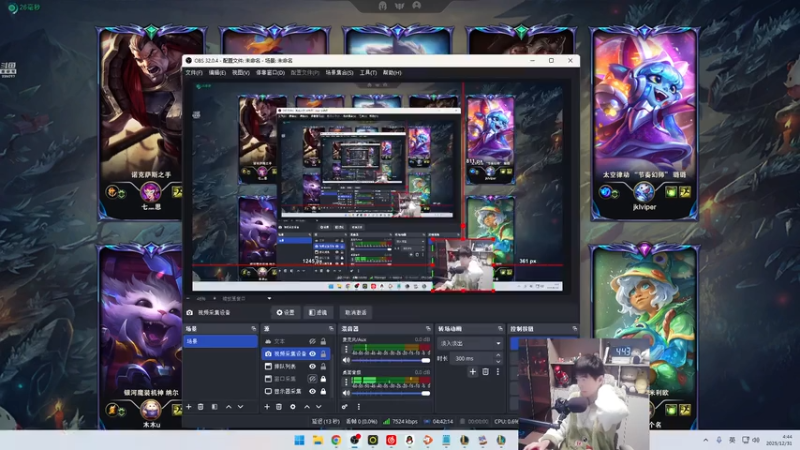Toggle lock on 排队列表 source
Image resolution: width=800 pixels, height=450 pixels.
pyautogui.click(x=323, y=366)
